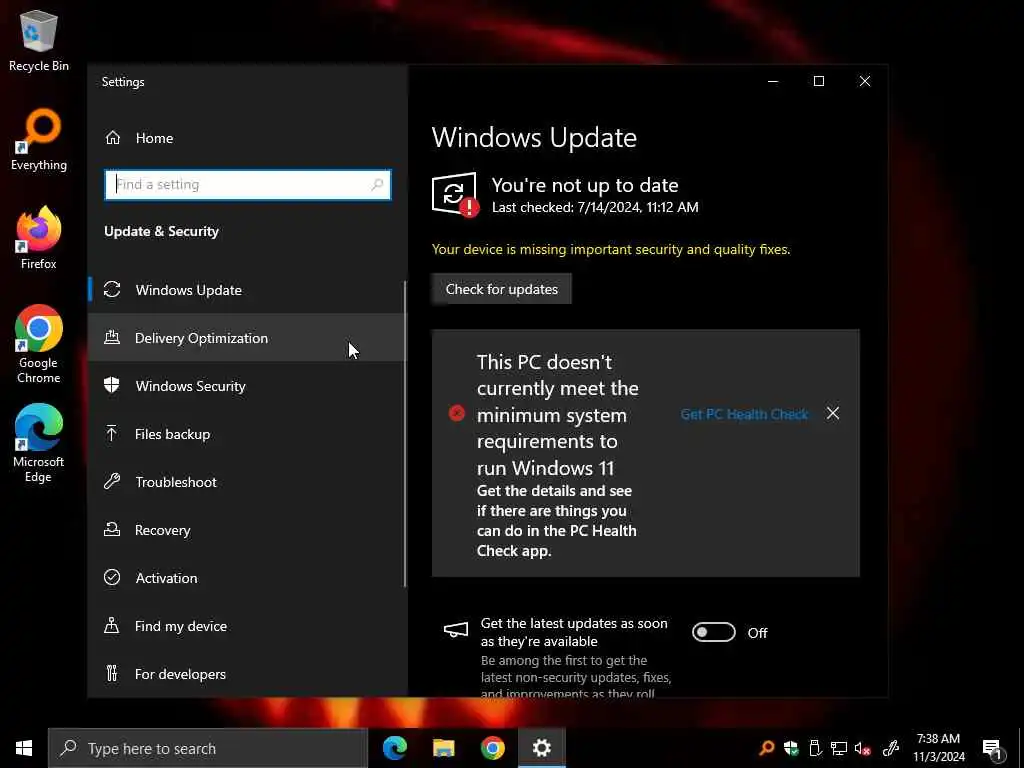Click the megaphone icon beside latest updates

click(x=456, y=630)
